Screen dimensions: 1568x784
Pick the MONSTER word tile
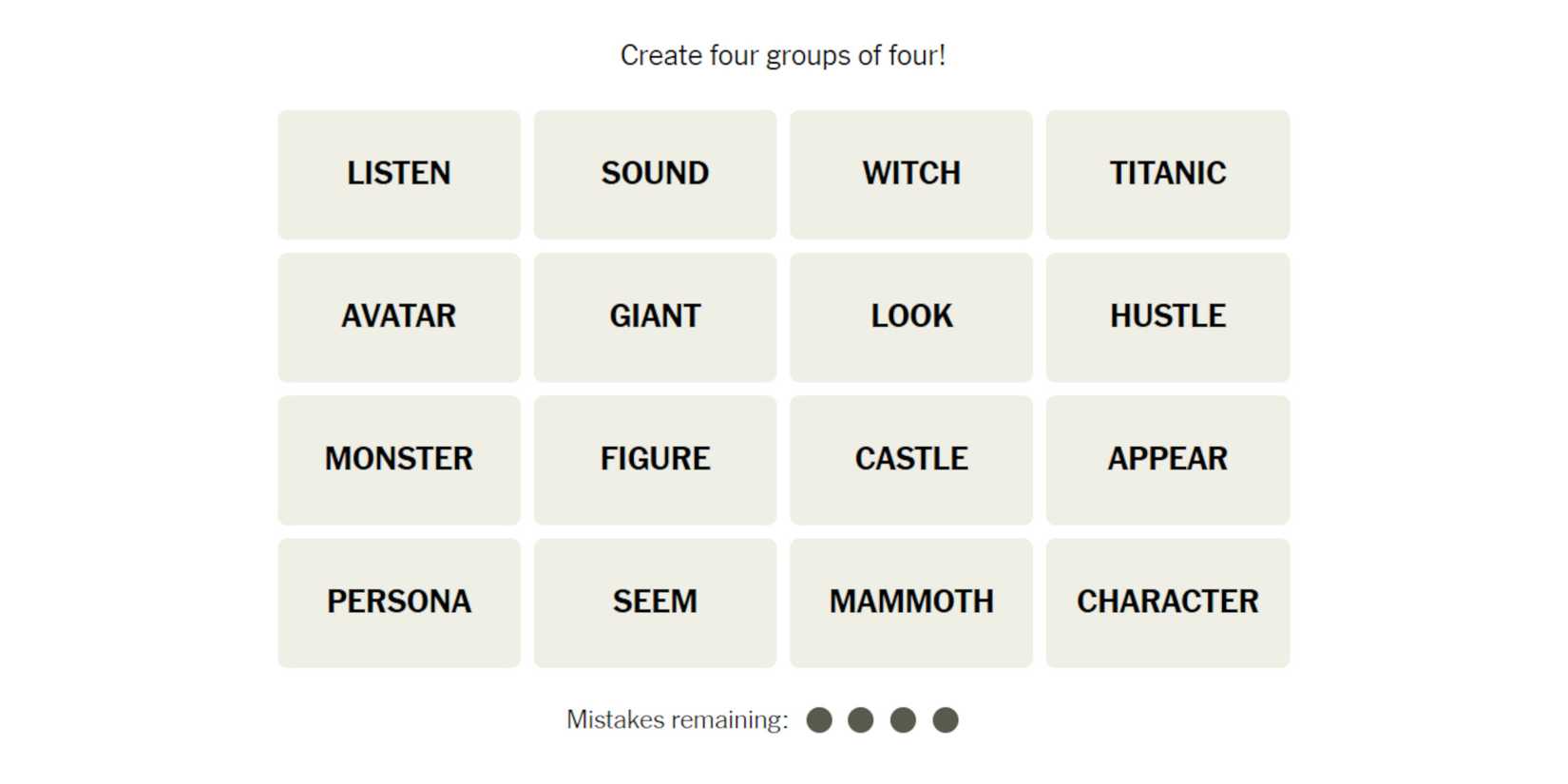tap(399, 459)
